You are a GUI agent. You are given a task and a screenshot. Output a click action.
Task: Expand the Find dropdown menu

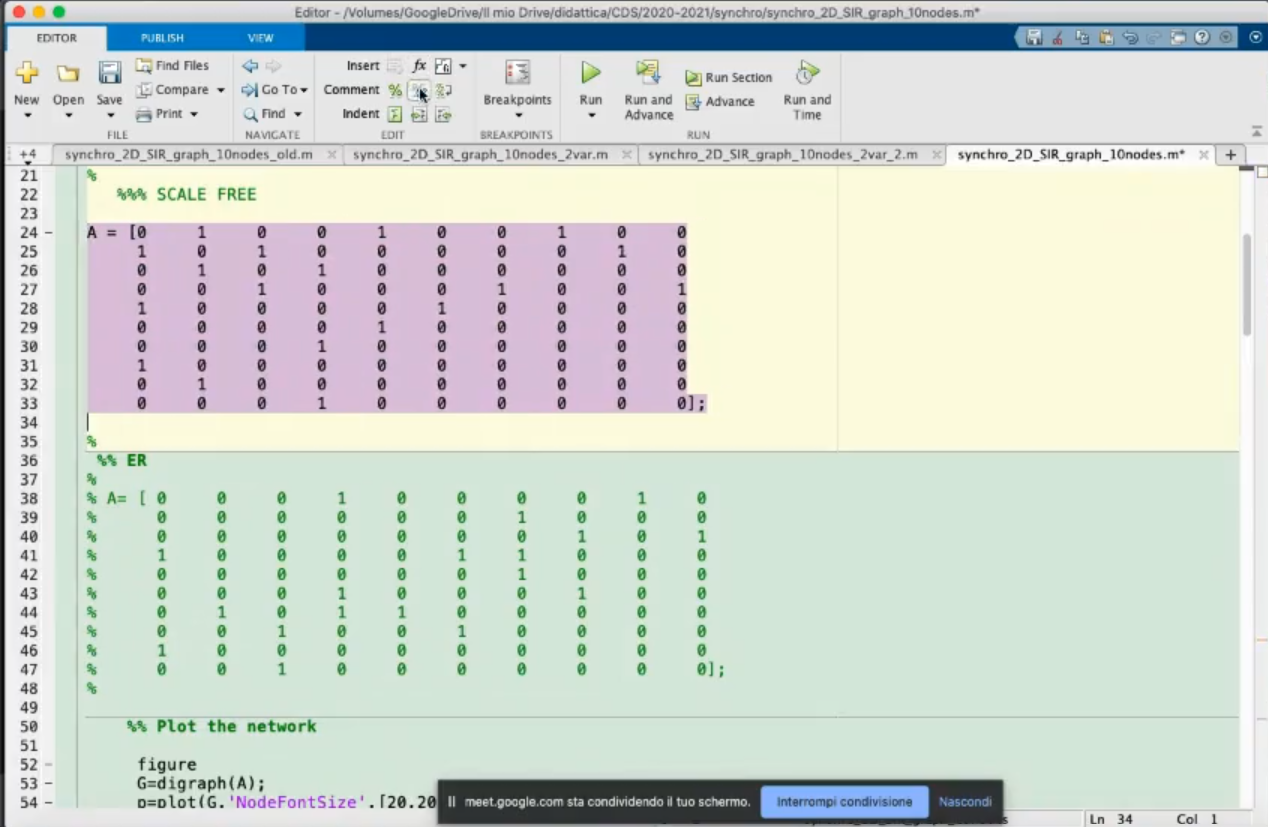coord(297,114)
